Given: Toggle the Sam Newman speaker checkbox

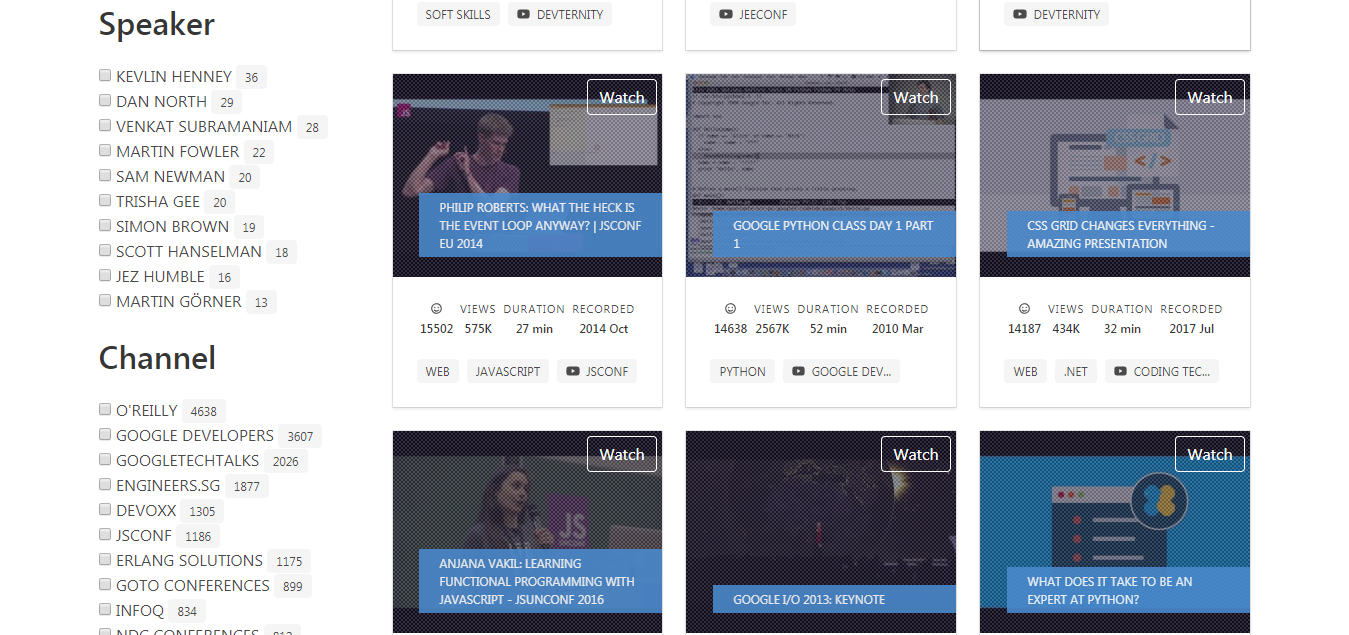Looking at the screenshot, I should click(x=105, y=176).
